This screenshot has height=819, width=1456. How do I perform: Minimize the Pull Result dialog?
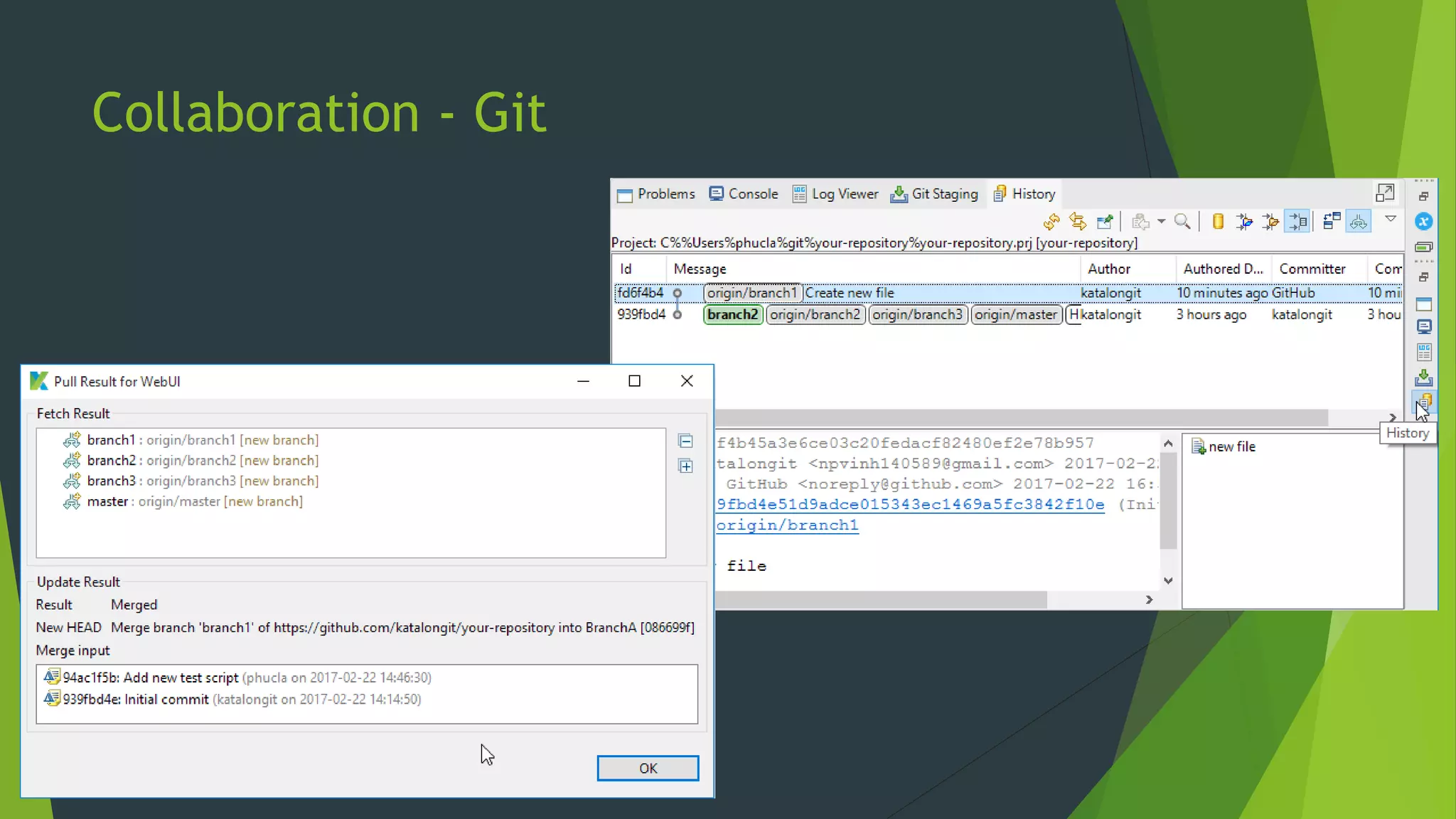coord(584,381)
